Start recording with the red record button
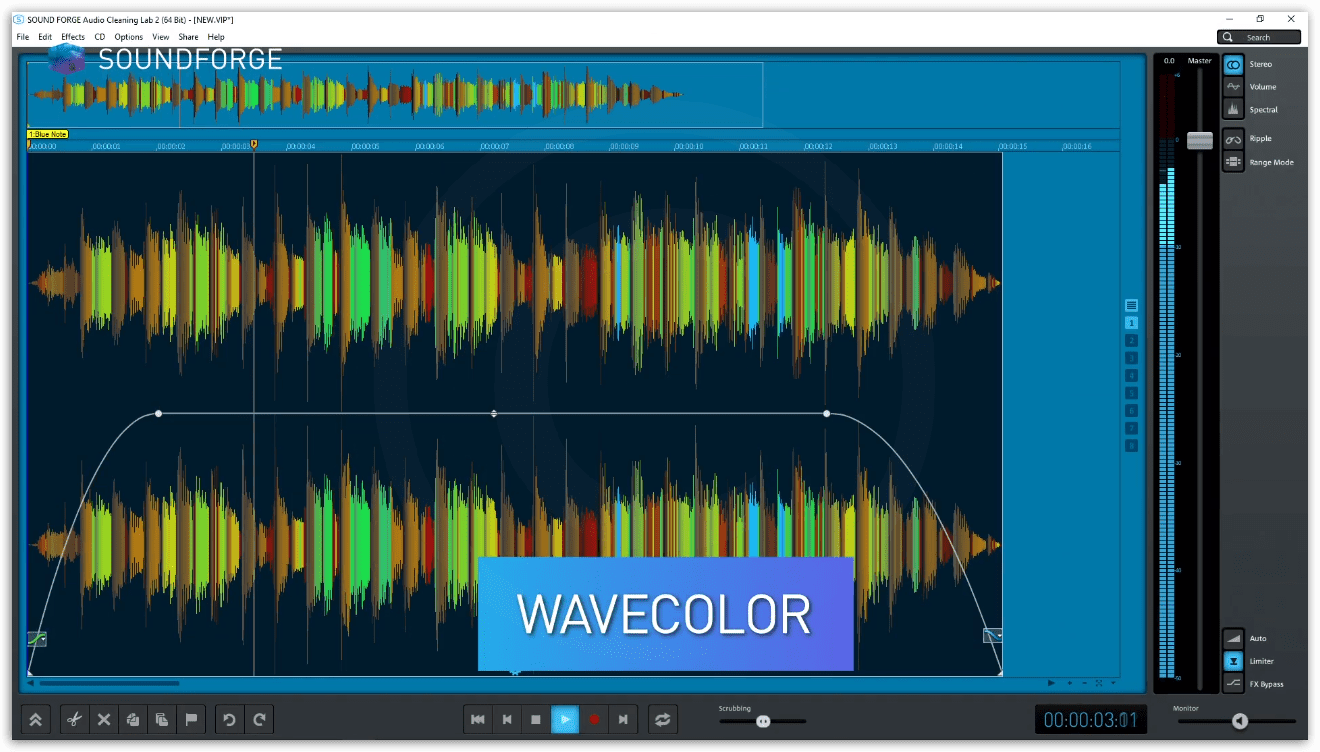 pos(594,719)
